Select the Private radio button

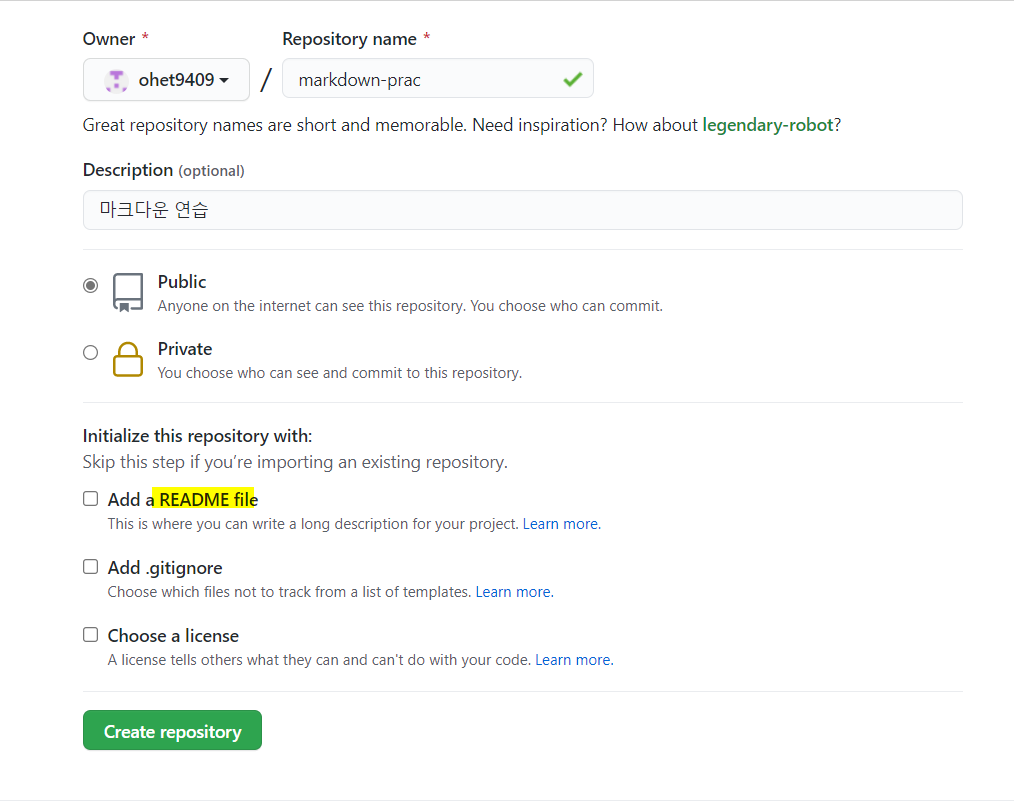pyautogui.click(x=91, y=352)
